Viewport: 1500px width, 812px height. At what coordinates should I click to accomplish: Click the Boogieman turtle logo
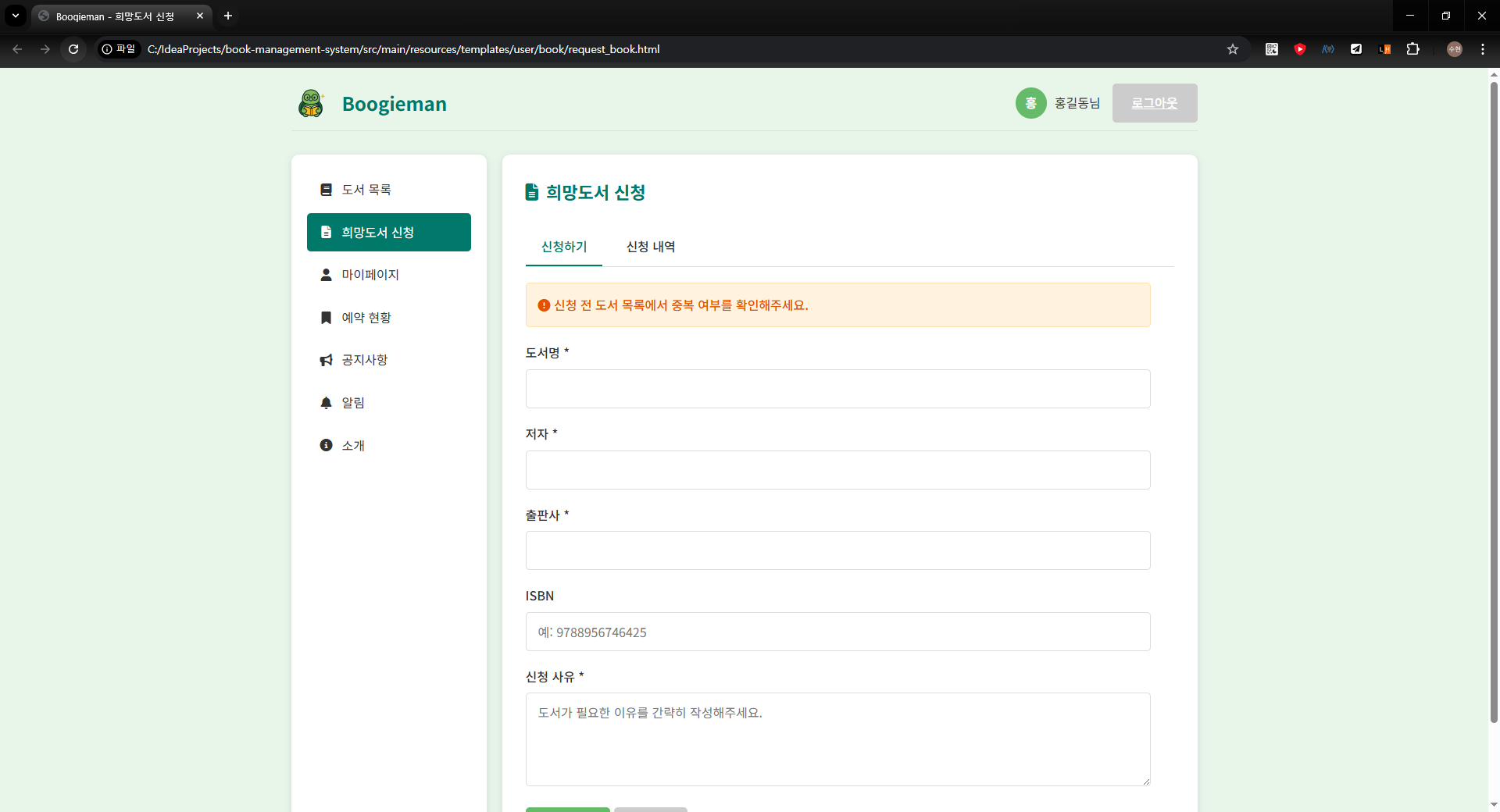311,103
